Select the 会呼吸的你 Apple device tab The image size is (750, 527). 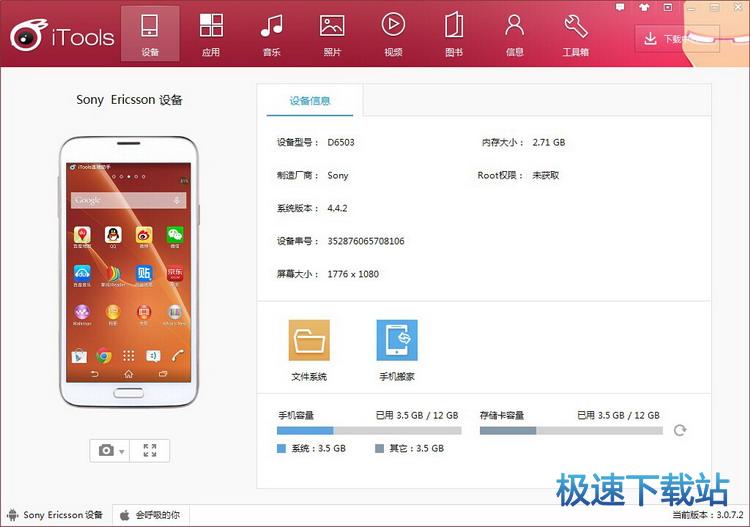(x=151, y=515)
